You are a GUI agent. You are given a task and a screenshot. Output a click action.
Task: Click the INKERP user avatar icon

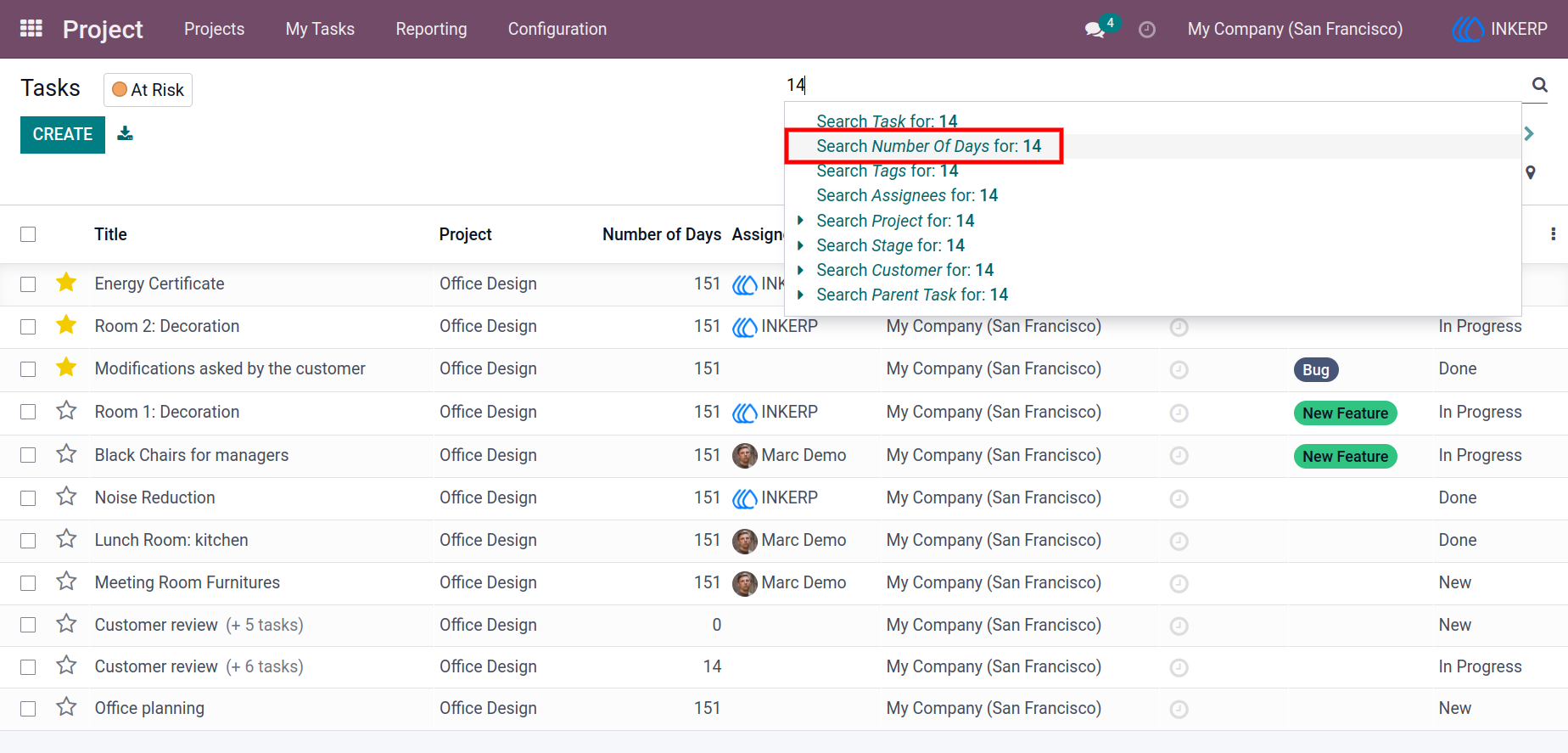pyautogui.click(x=1467, y=29)
